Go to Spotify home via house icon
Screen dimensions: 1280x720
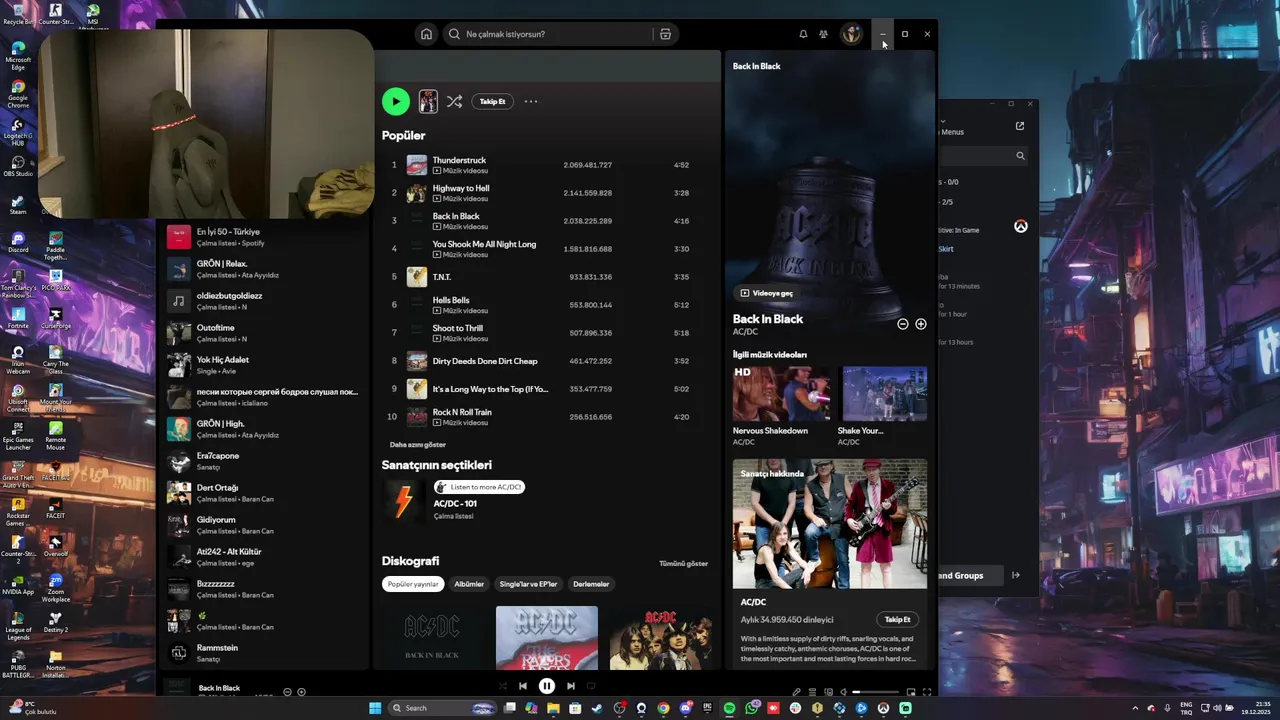[426, 34]
